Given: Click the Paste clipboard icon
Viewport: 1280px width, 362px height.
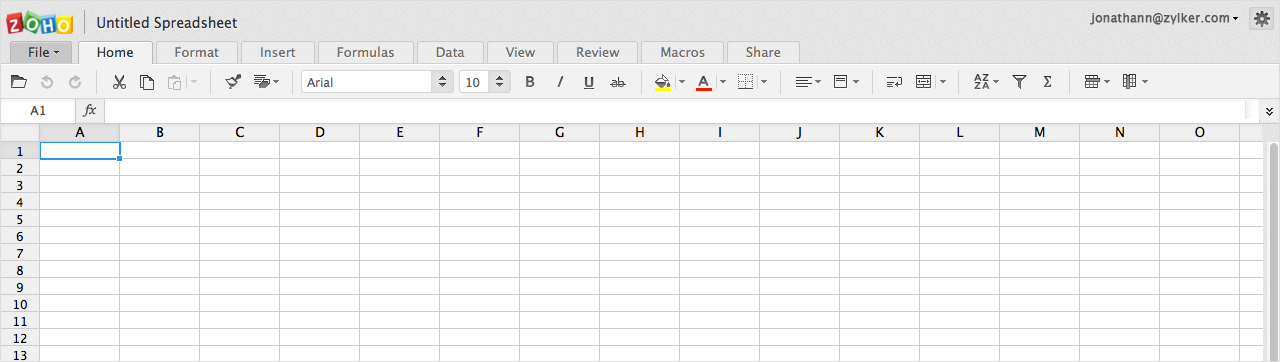Looking at the screenshot, I should (x=175, y=82).
